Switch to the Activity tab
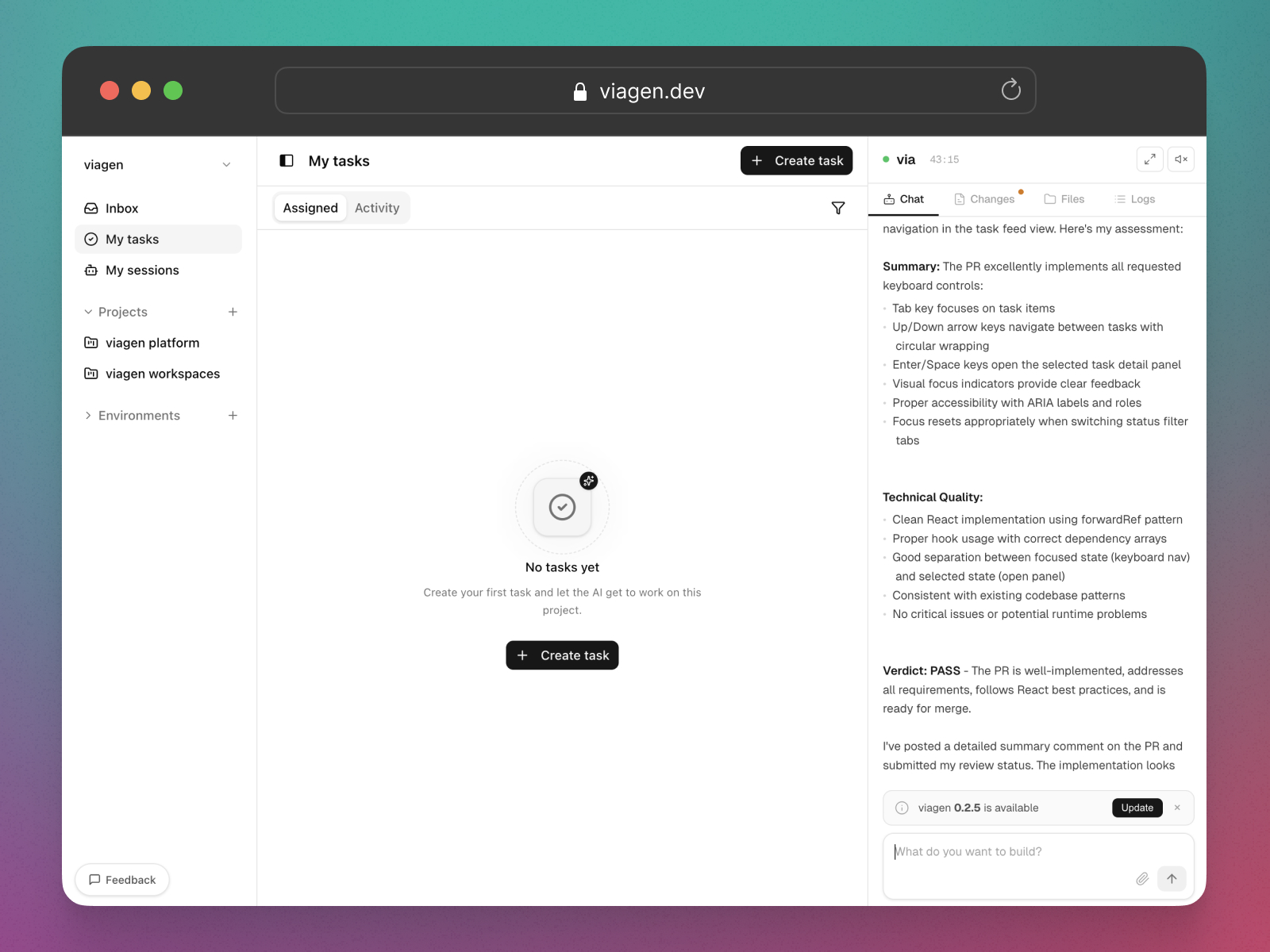The width and height of the screenshot is (1270, 952). (378, 207)
